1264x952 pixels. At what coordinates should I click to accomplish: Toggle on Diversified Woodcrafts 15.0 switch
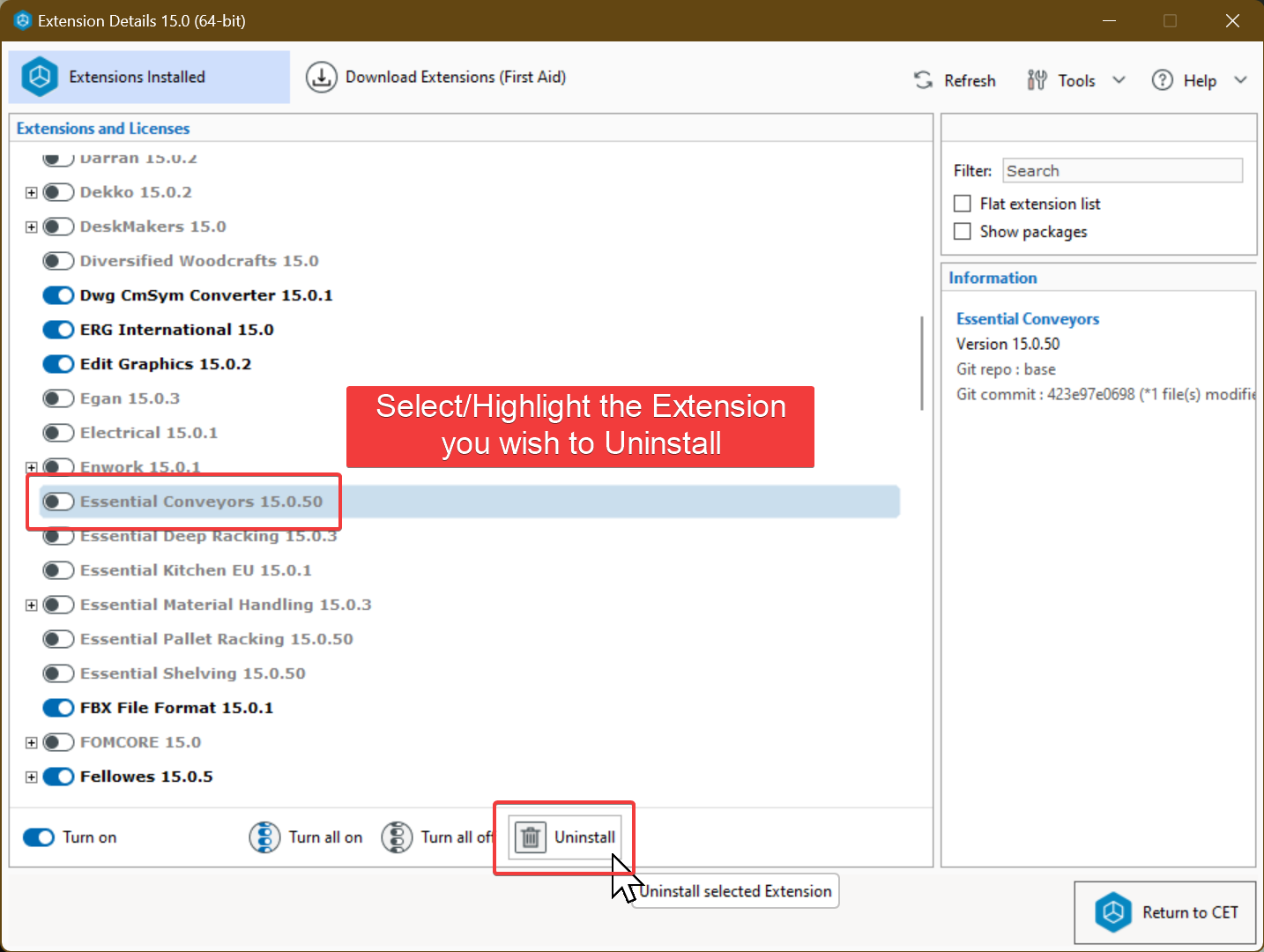58,261
